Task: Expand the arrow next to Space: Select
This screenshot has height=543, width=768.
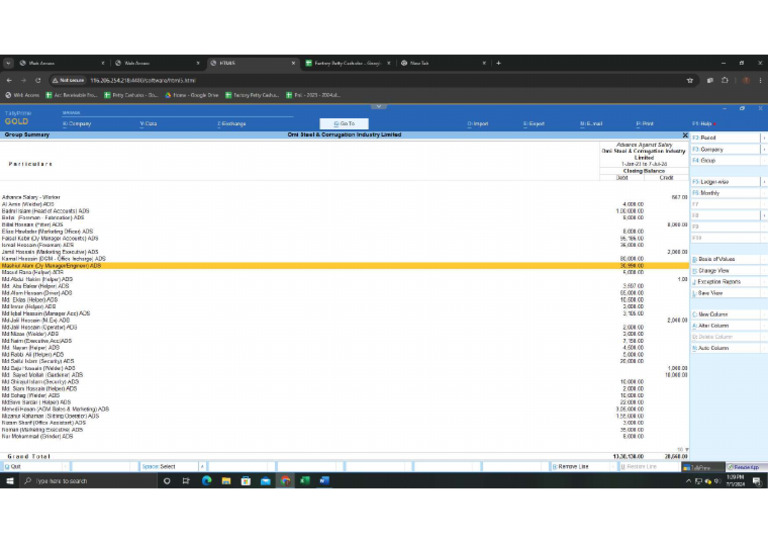Action: pyautogui.click(x=202, y=467)
